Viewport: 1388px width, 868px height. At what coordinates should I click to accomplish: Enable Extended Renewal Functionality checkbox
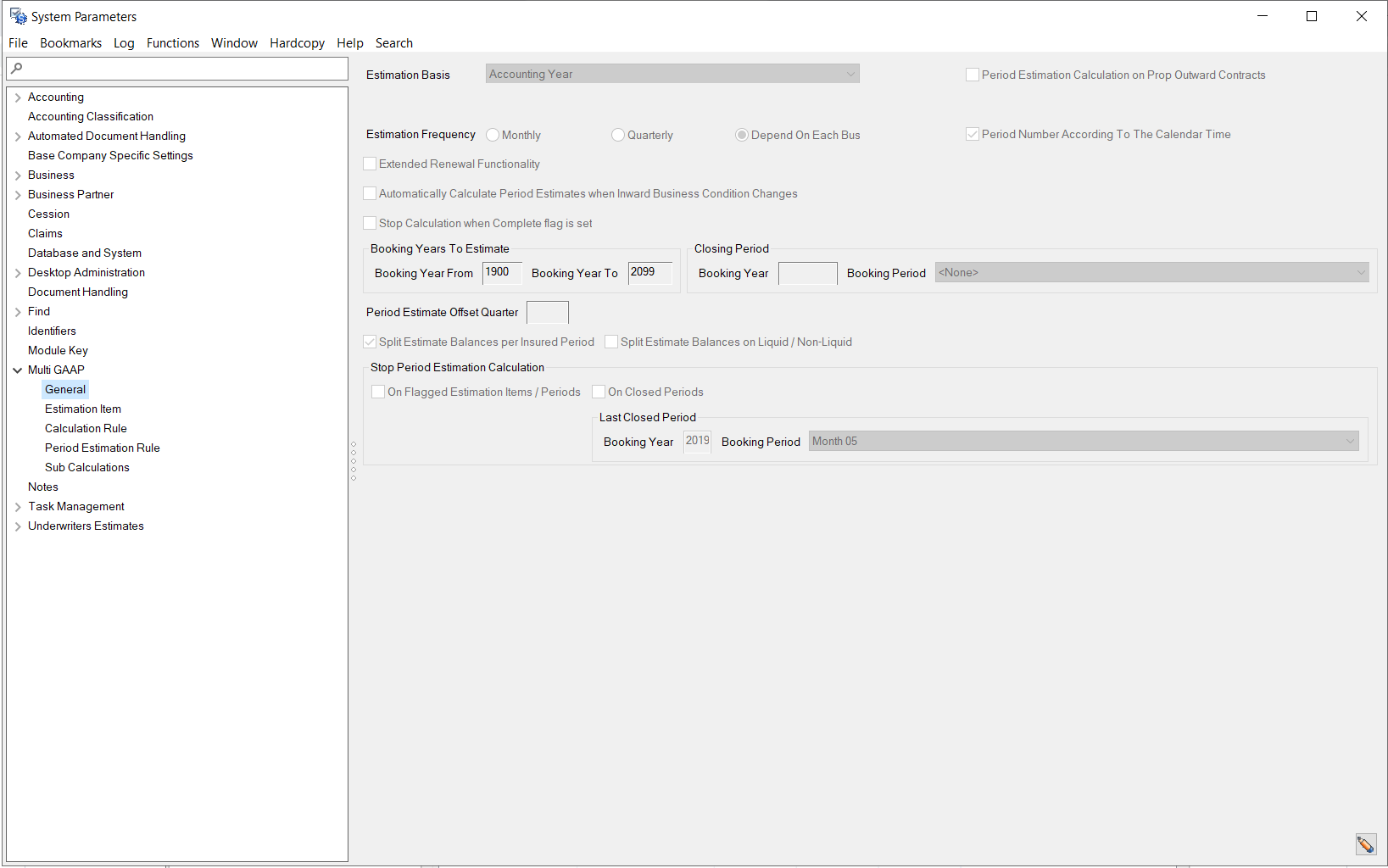pos(370,164)
